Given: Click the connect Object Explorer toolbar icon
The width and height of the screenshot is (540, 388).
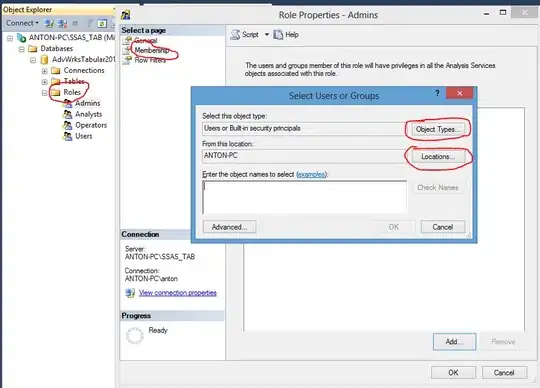Looking at the screenshot, I should pos(49,23).
